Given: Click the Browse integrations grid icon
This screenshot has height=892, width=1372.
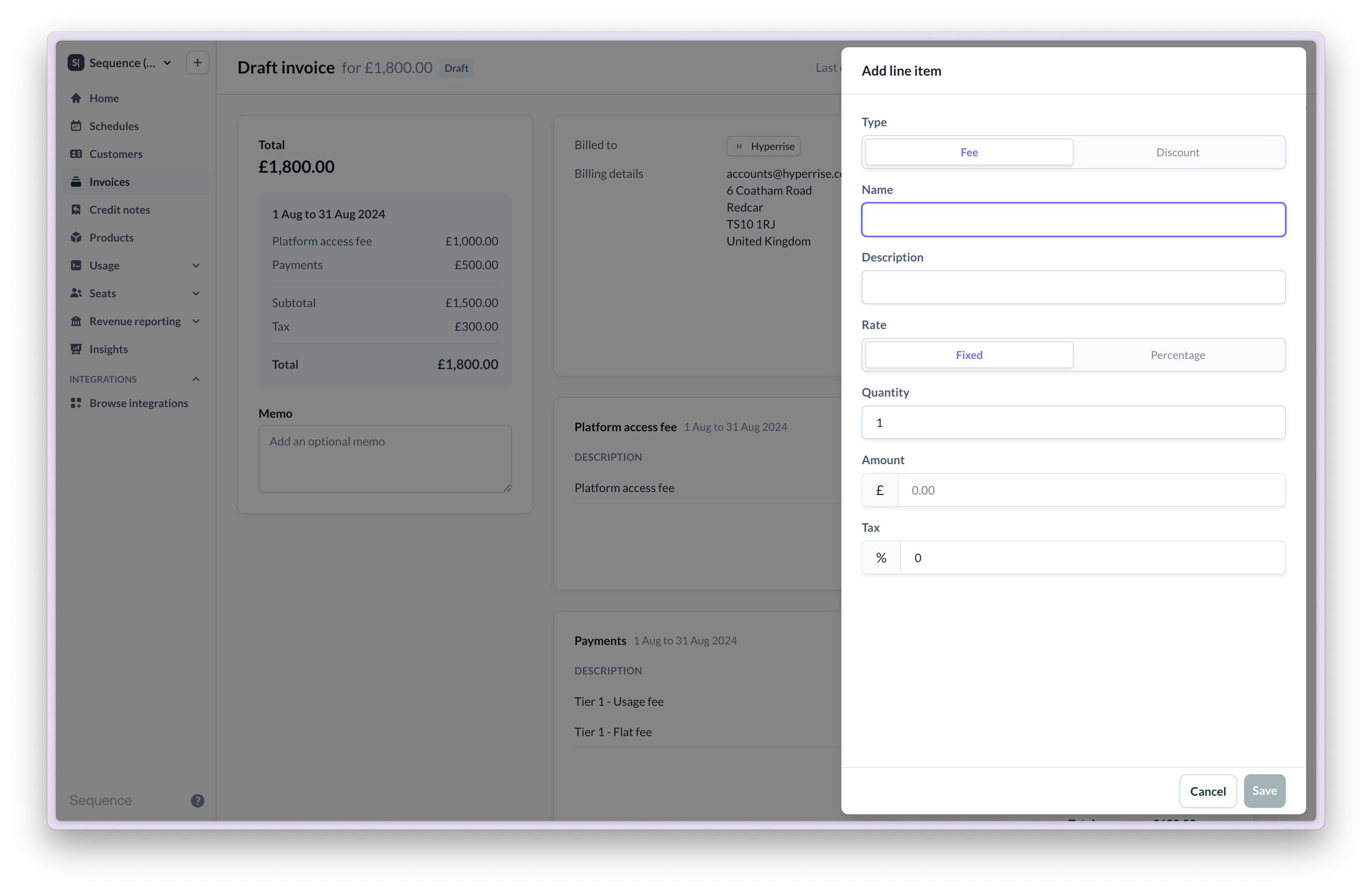Looking at the screenshot, I should 76,403.
